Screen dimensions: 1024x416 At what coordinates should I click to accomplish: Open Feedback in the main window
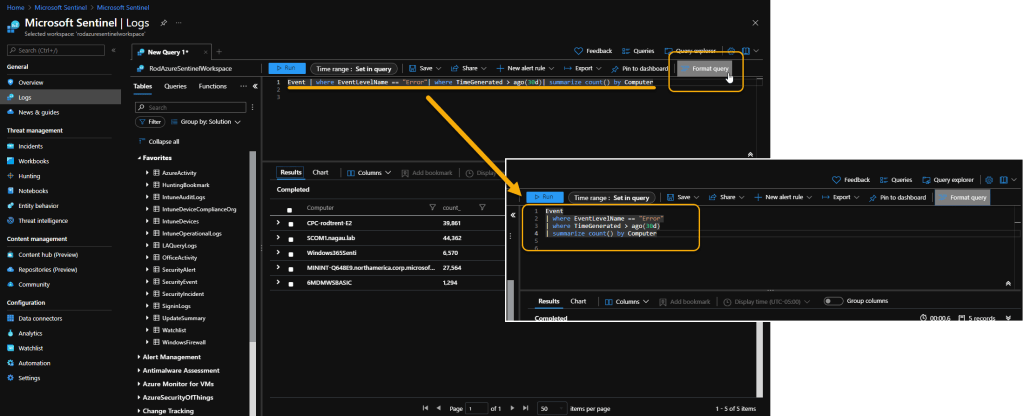point(593,51)
